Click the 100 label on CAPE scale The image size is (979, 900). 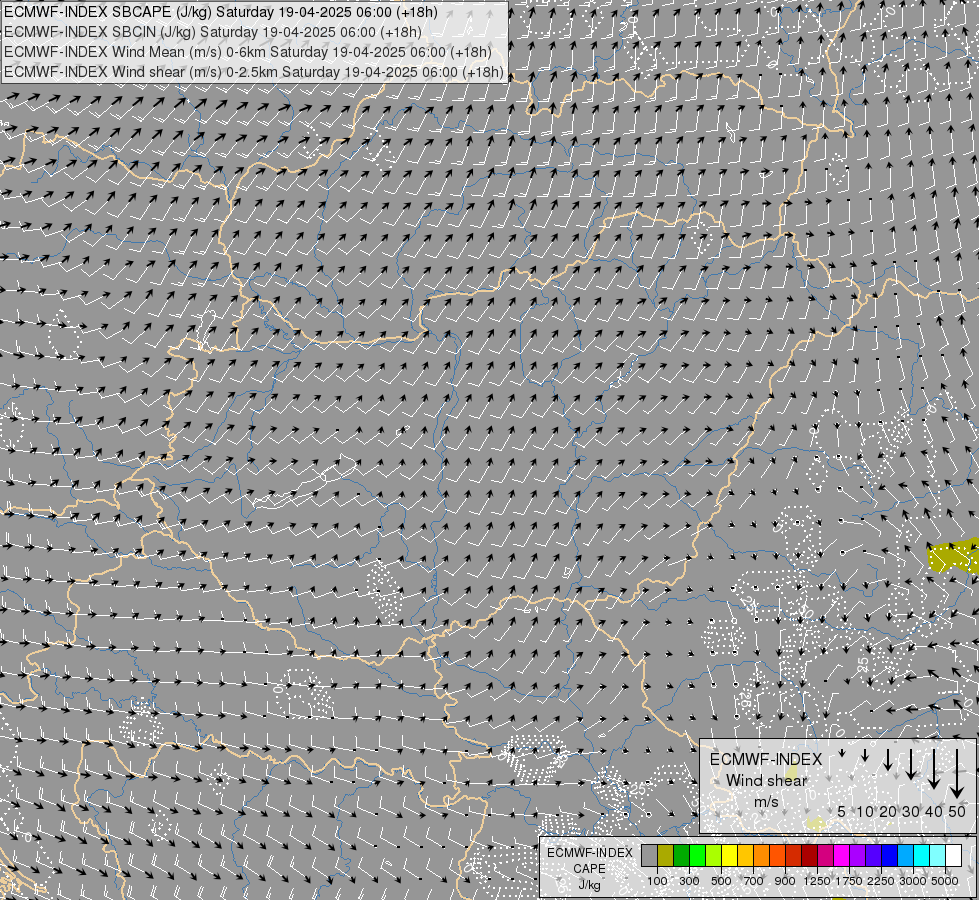pyautogui.click(x=657, y=881)
